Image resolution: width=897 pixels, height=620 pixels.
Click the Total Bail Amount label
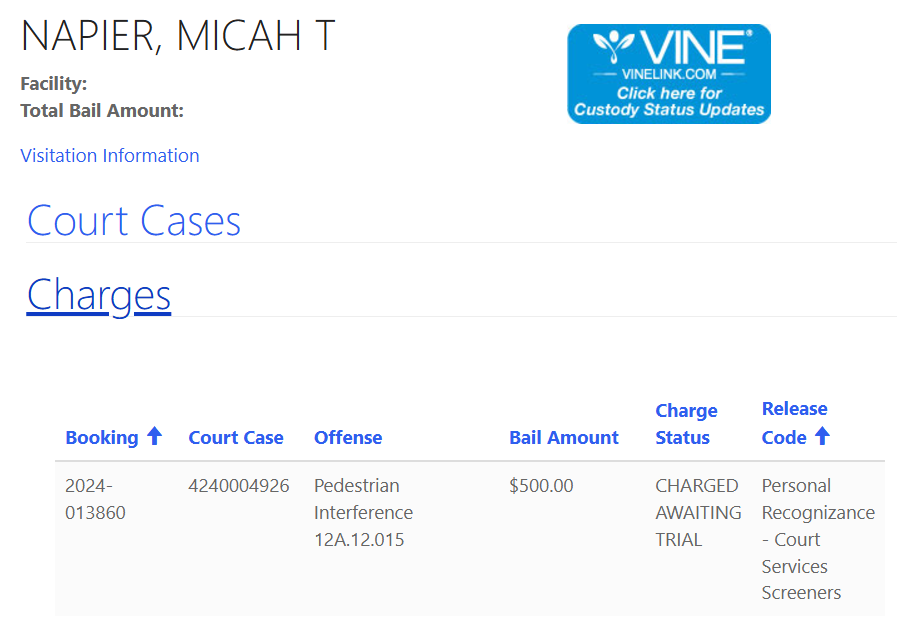pos(102,111)
